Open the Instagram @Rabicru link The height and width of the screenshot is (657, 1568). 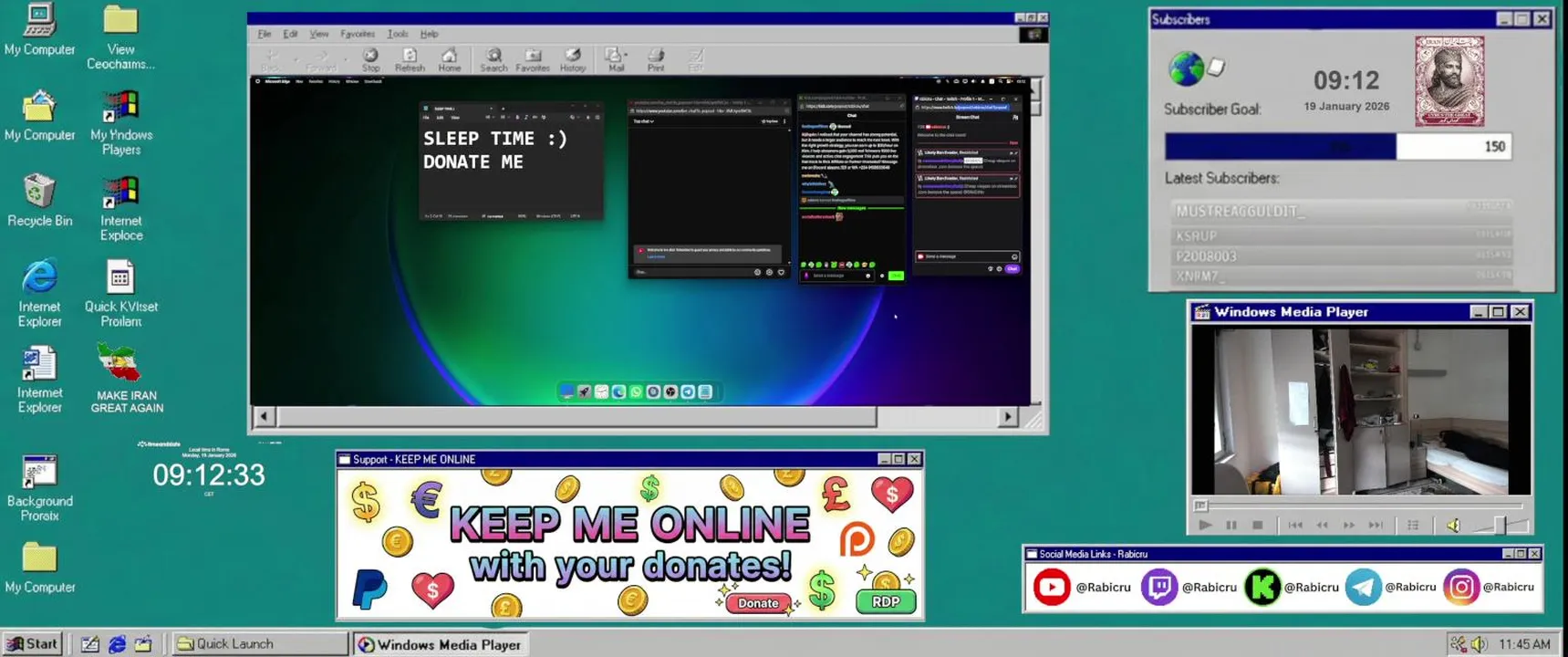point(1489,588)
